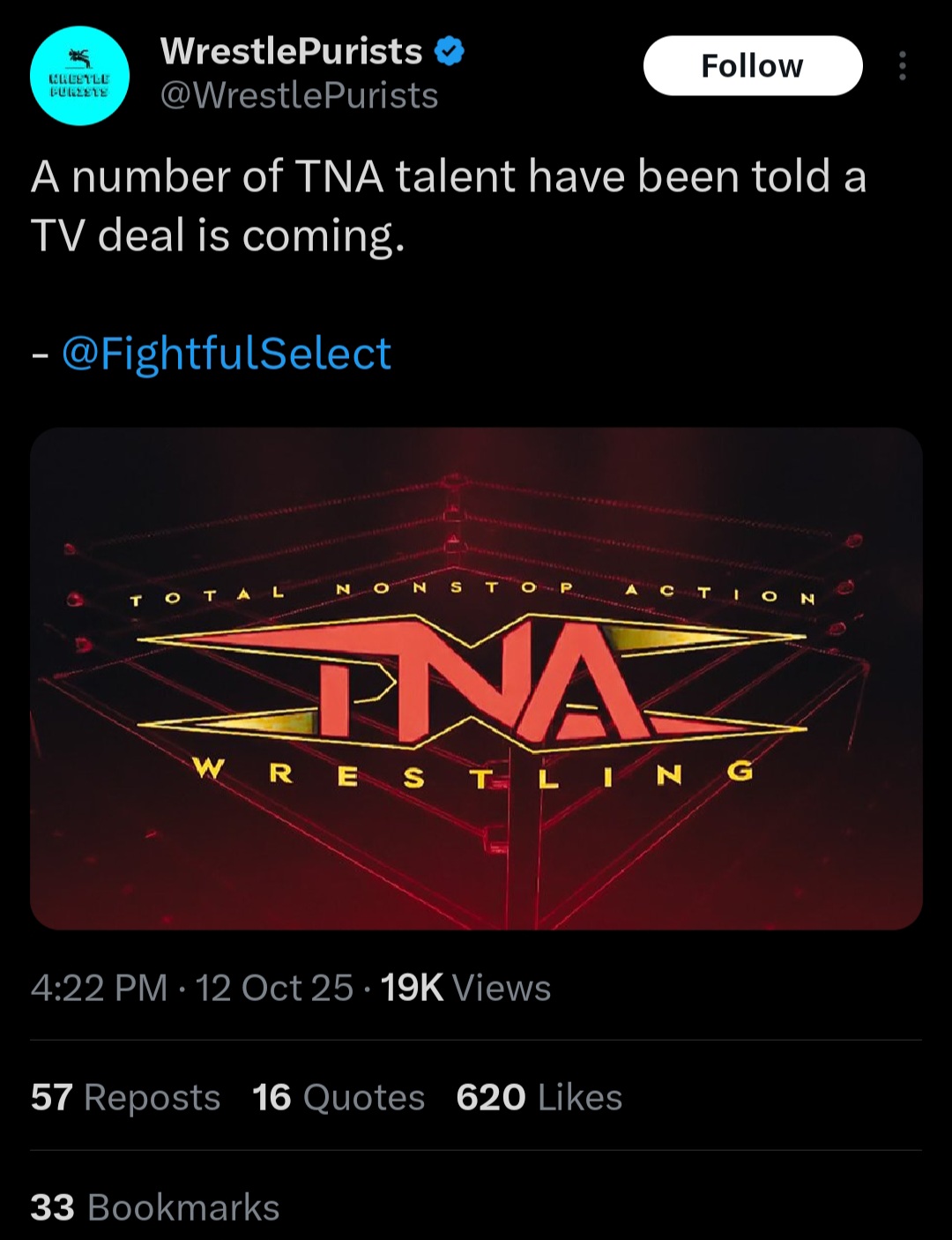Screen dimensions: 952x1240
Task: Click the blue verified badge
Action: 450,52
